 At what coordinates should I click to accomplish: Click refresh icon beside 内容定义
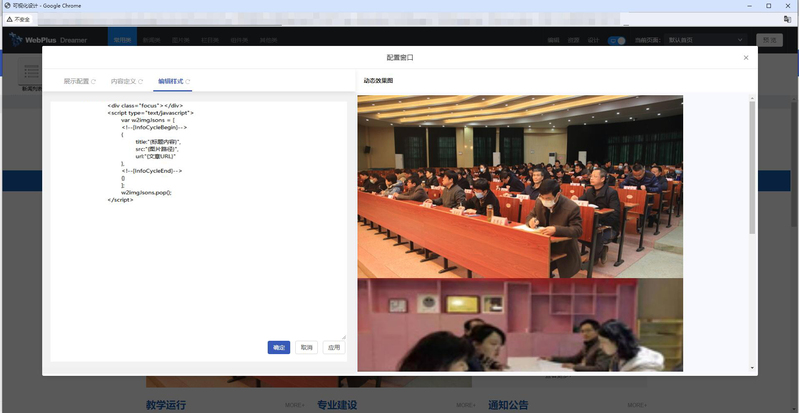coord(140,82)
